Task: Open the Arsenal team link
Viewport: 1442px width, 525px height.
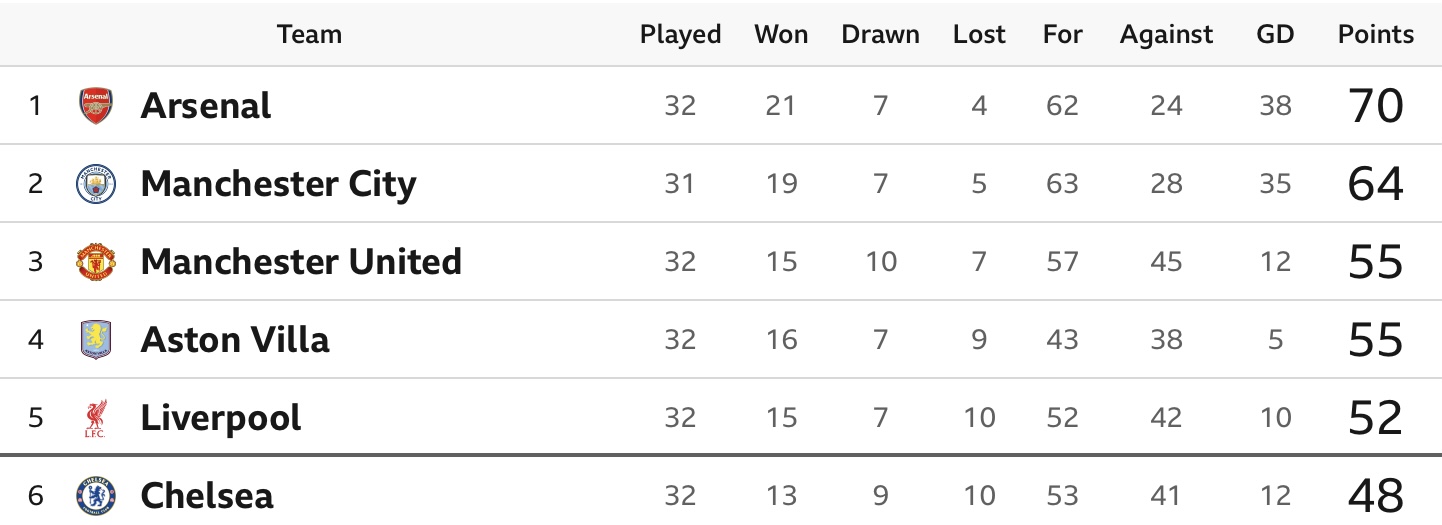Action: point(206,106)
